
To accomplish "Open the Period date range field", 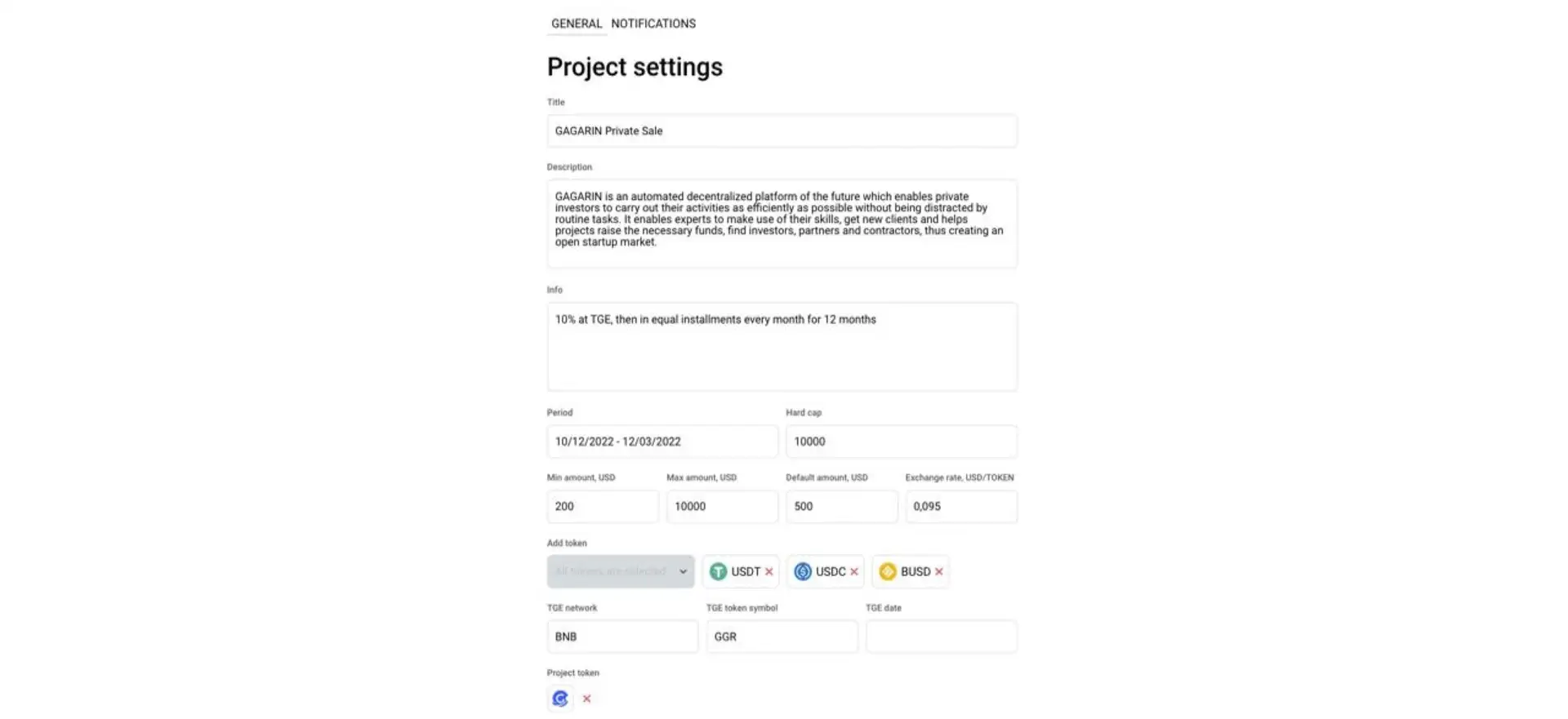I will pos(661,442).
